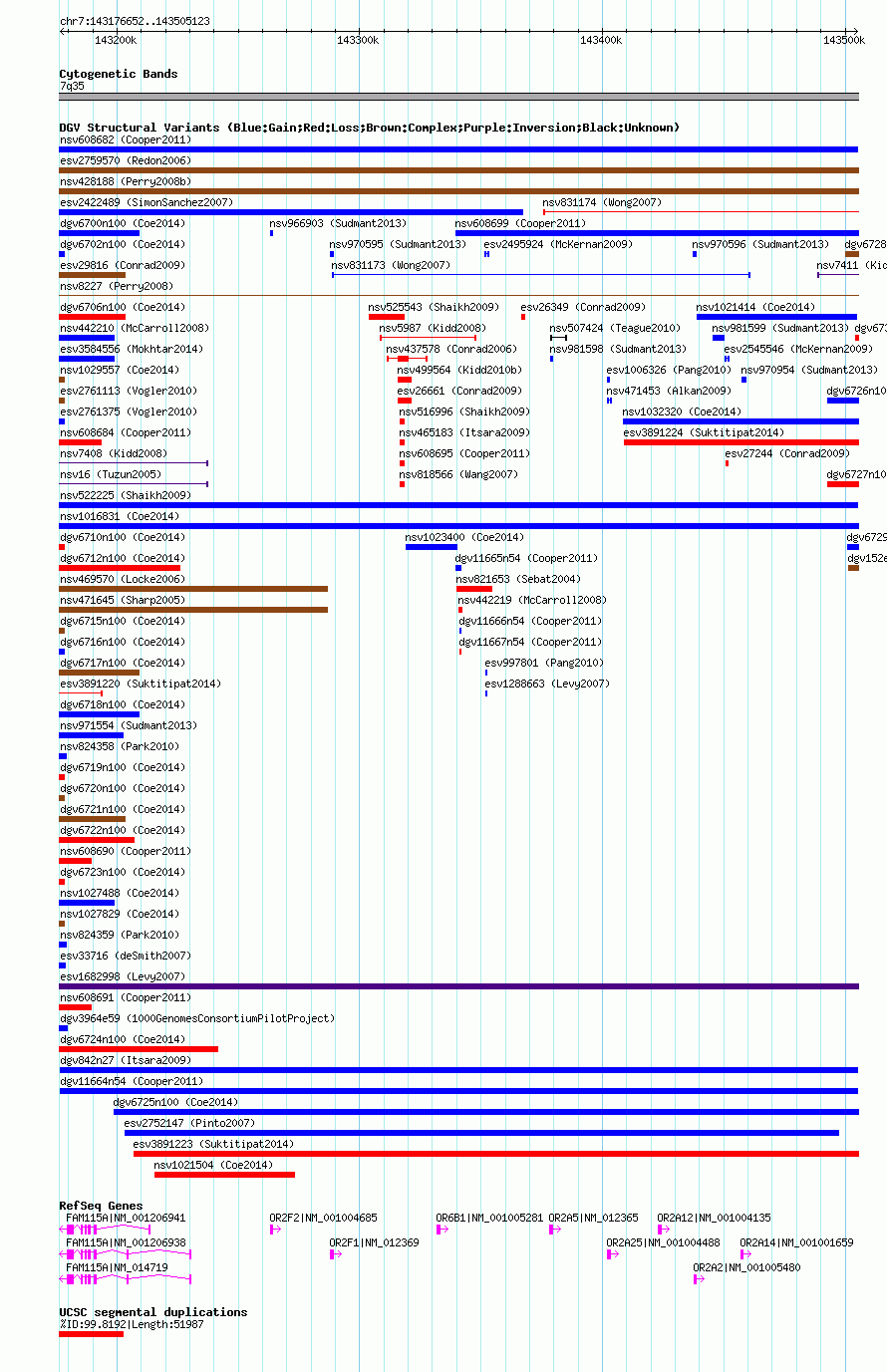The image size is (887, 1372).
Task: Select nsv1032320 (Coe2014) variant
Action: [682, 412]
